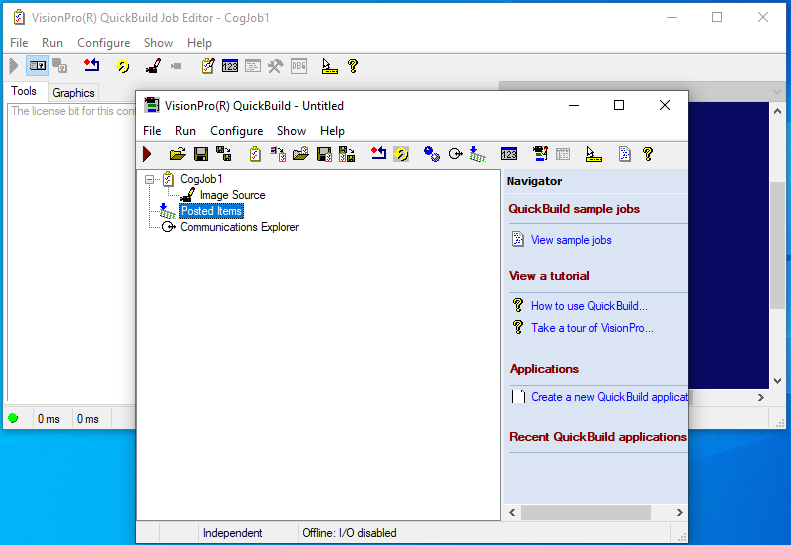Switch to Graphics tab in Job Editor
The height and width of the screenshot is (545, 791).
(73, 93)
